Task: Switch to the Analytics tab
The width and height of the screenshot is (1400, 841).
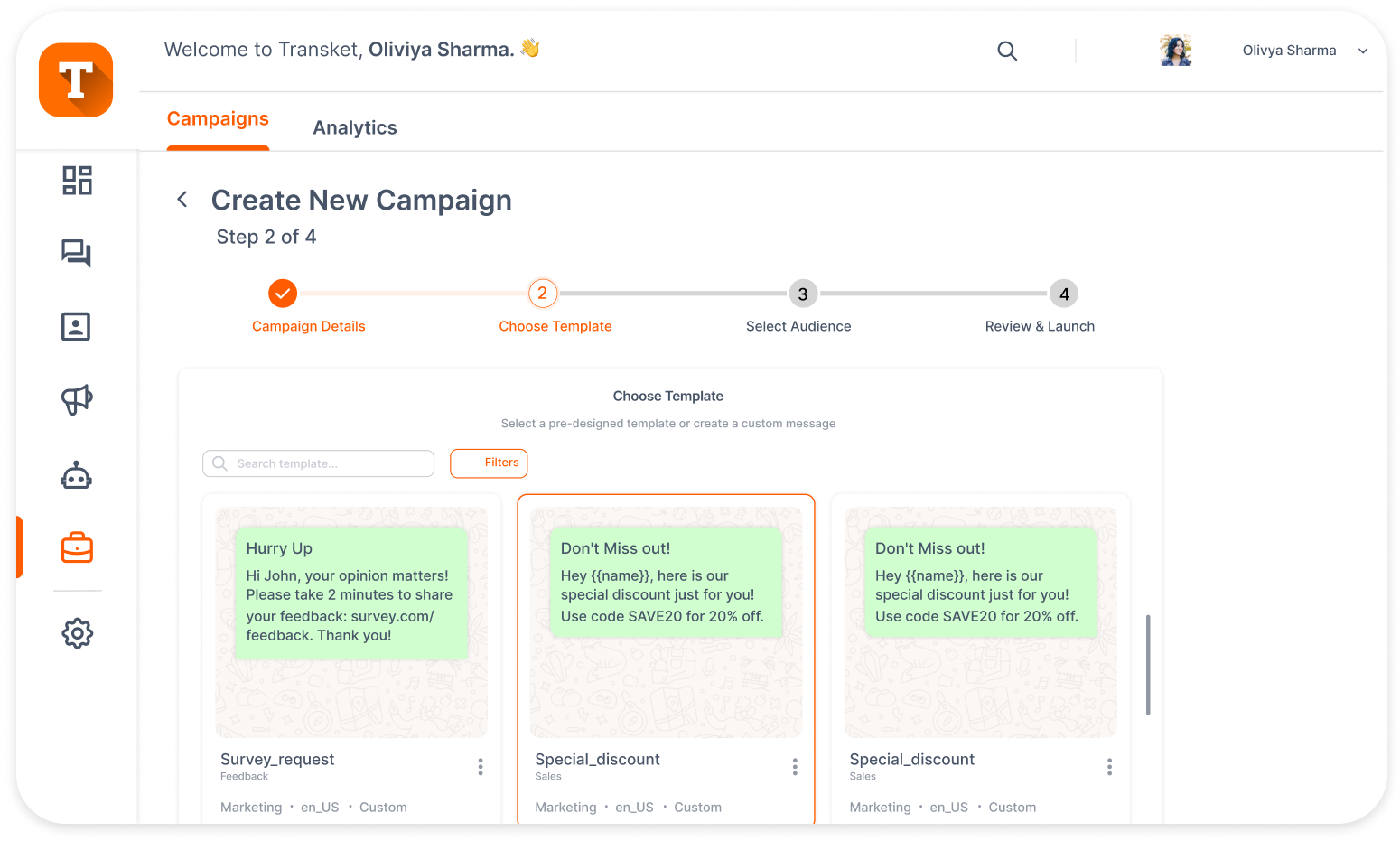Action: click(355, 127)
